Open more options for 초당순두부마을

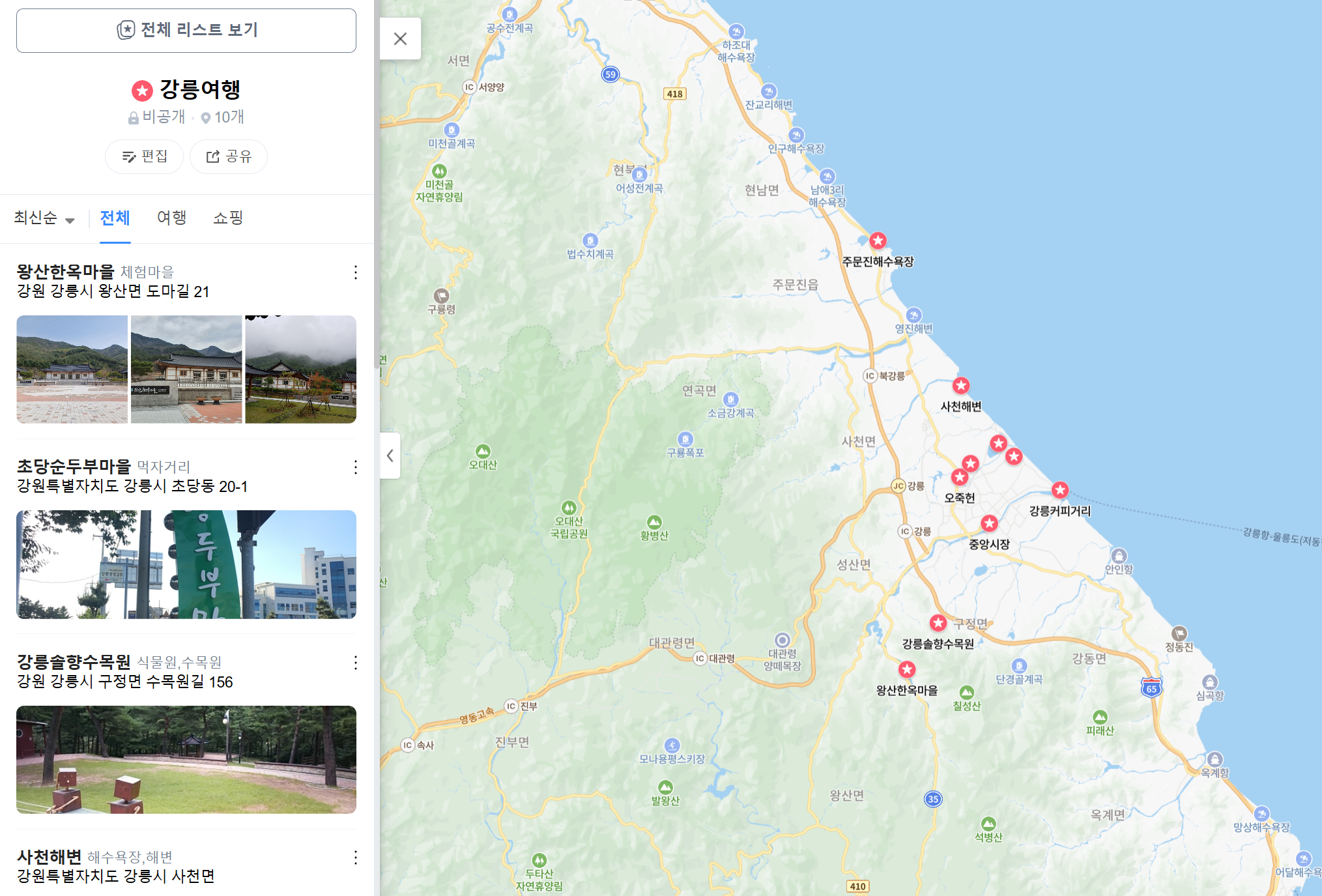click(356, 467)
